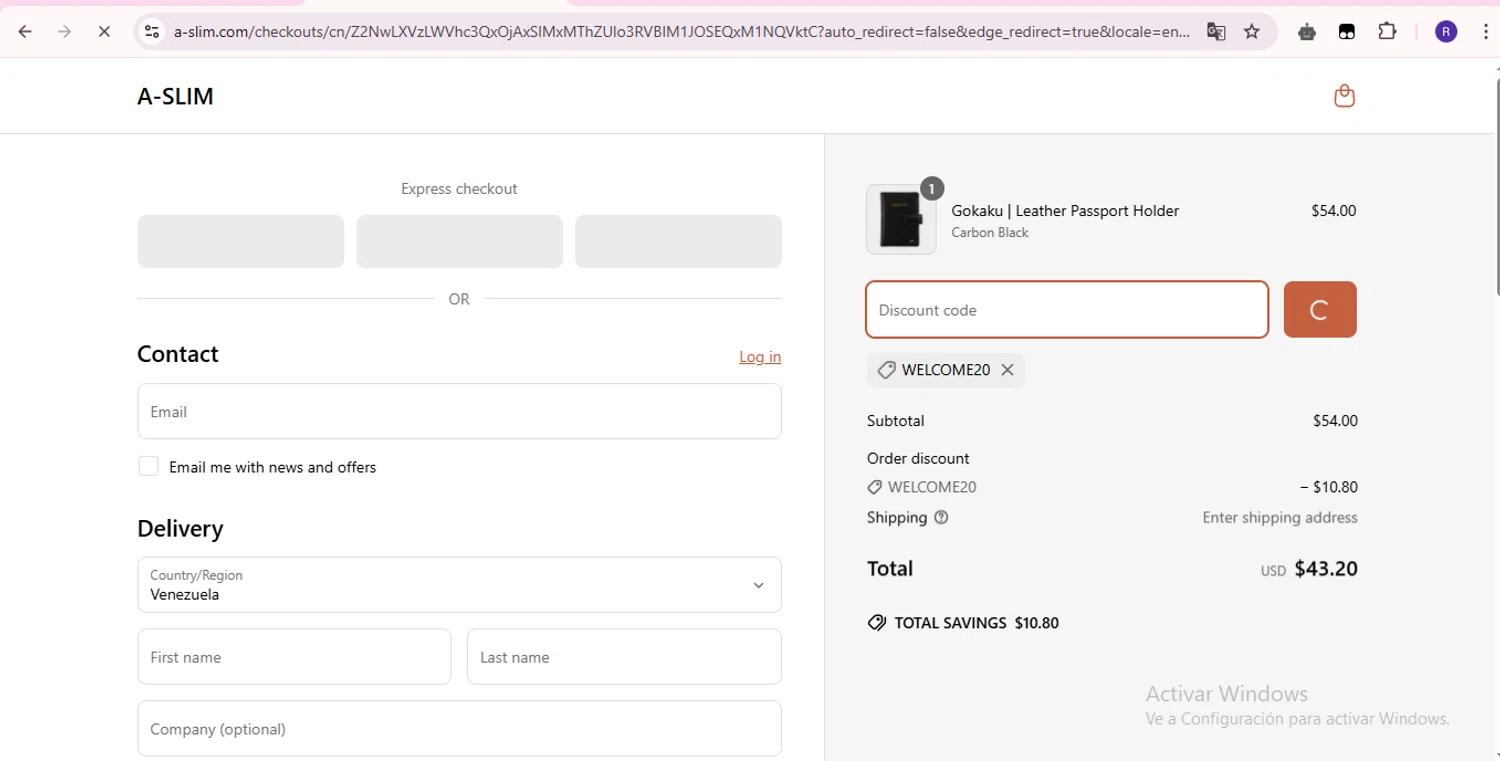
Task: Open the Chrome profile avatar R
Action: pos(1446,32)
